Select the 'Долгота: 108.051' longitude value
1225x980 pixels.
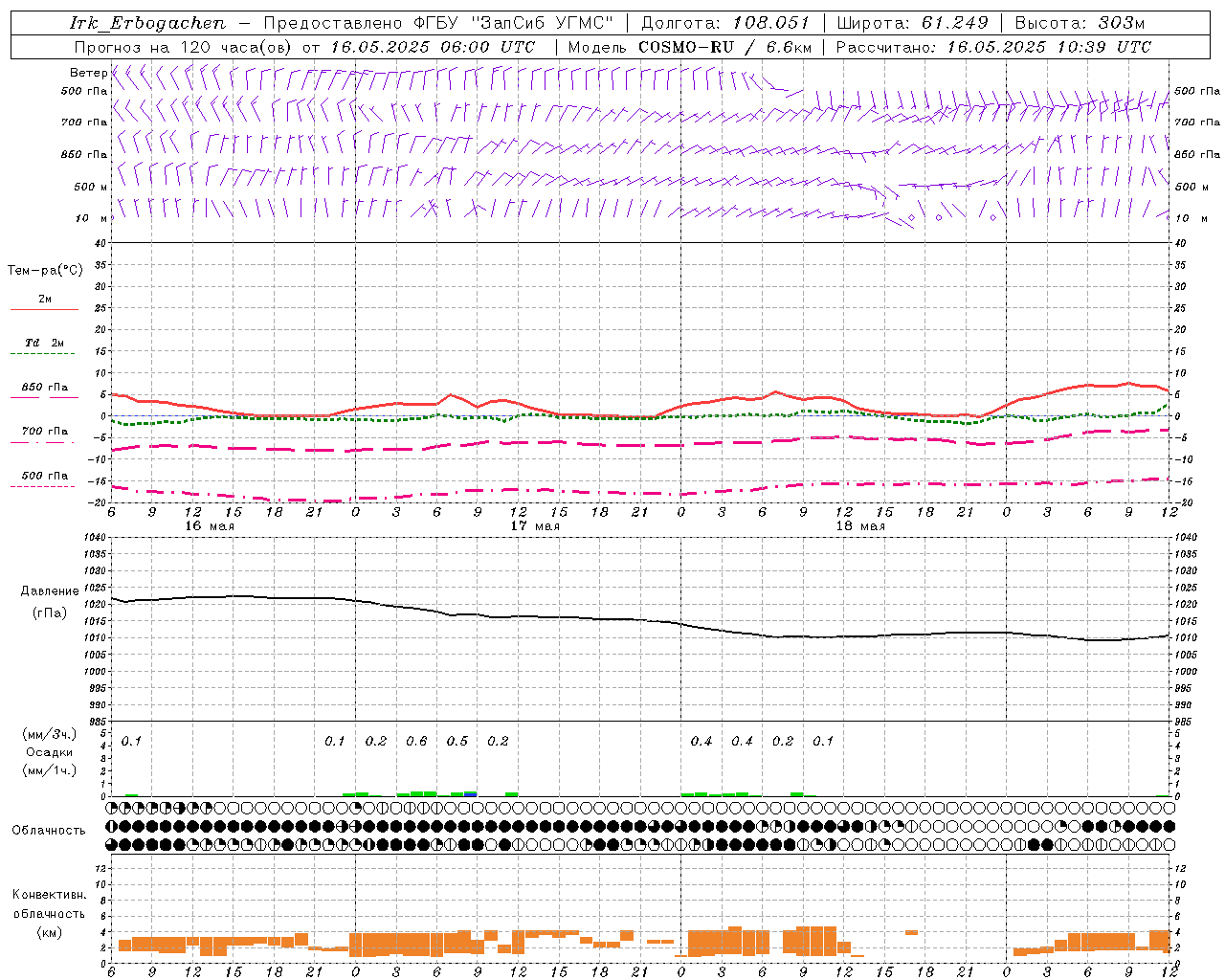coord(725,23)
